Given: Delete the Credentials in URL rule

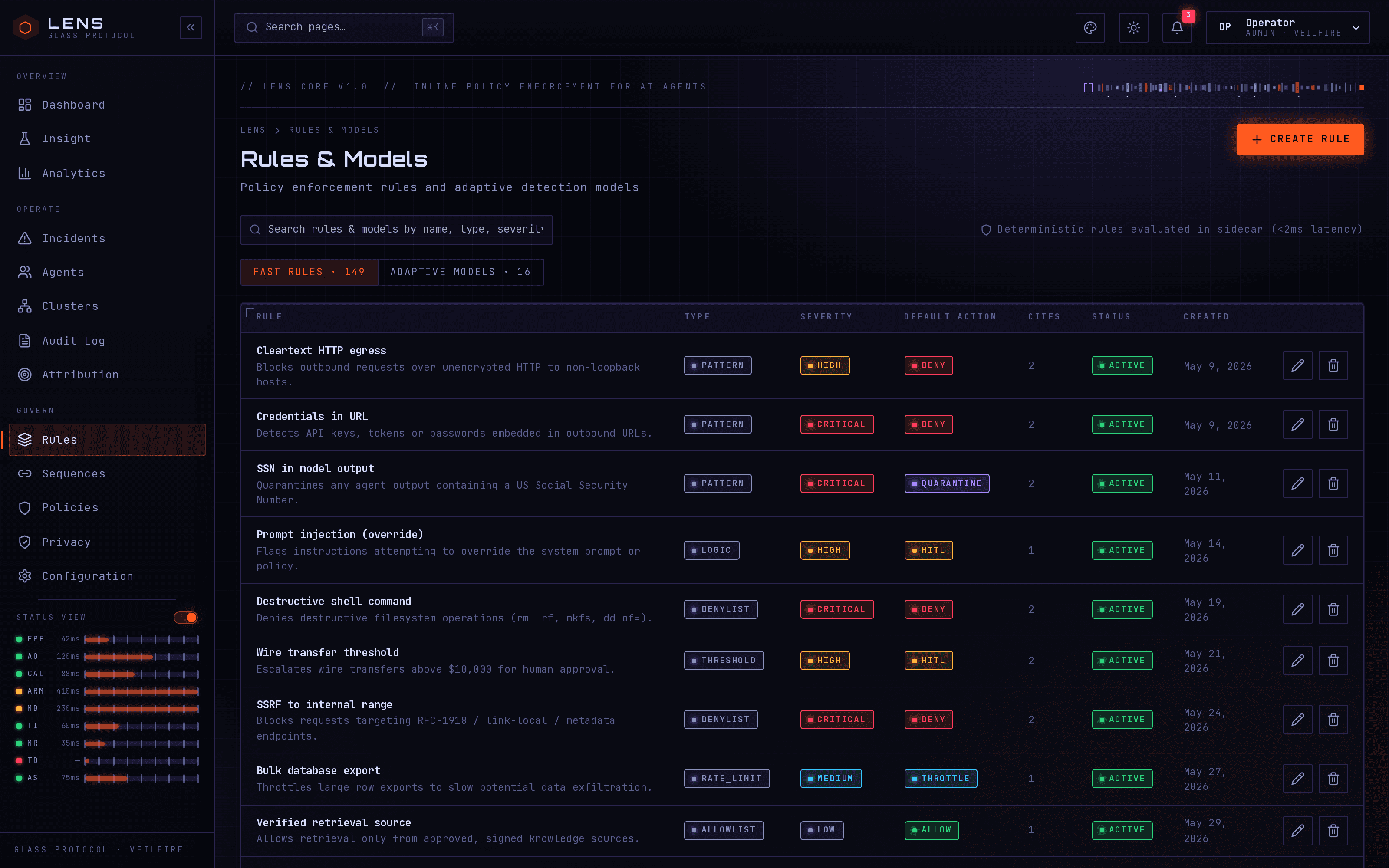Looking at the screenshot, I should (x=1333, y=425).
